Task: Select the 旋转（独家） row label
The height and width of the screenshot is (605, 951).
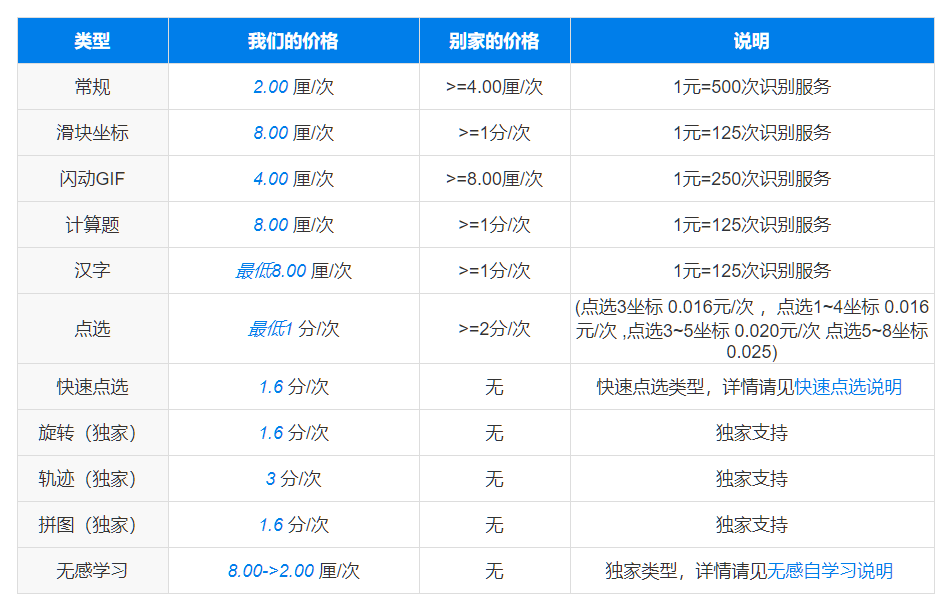Action: tap(92, 433)
